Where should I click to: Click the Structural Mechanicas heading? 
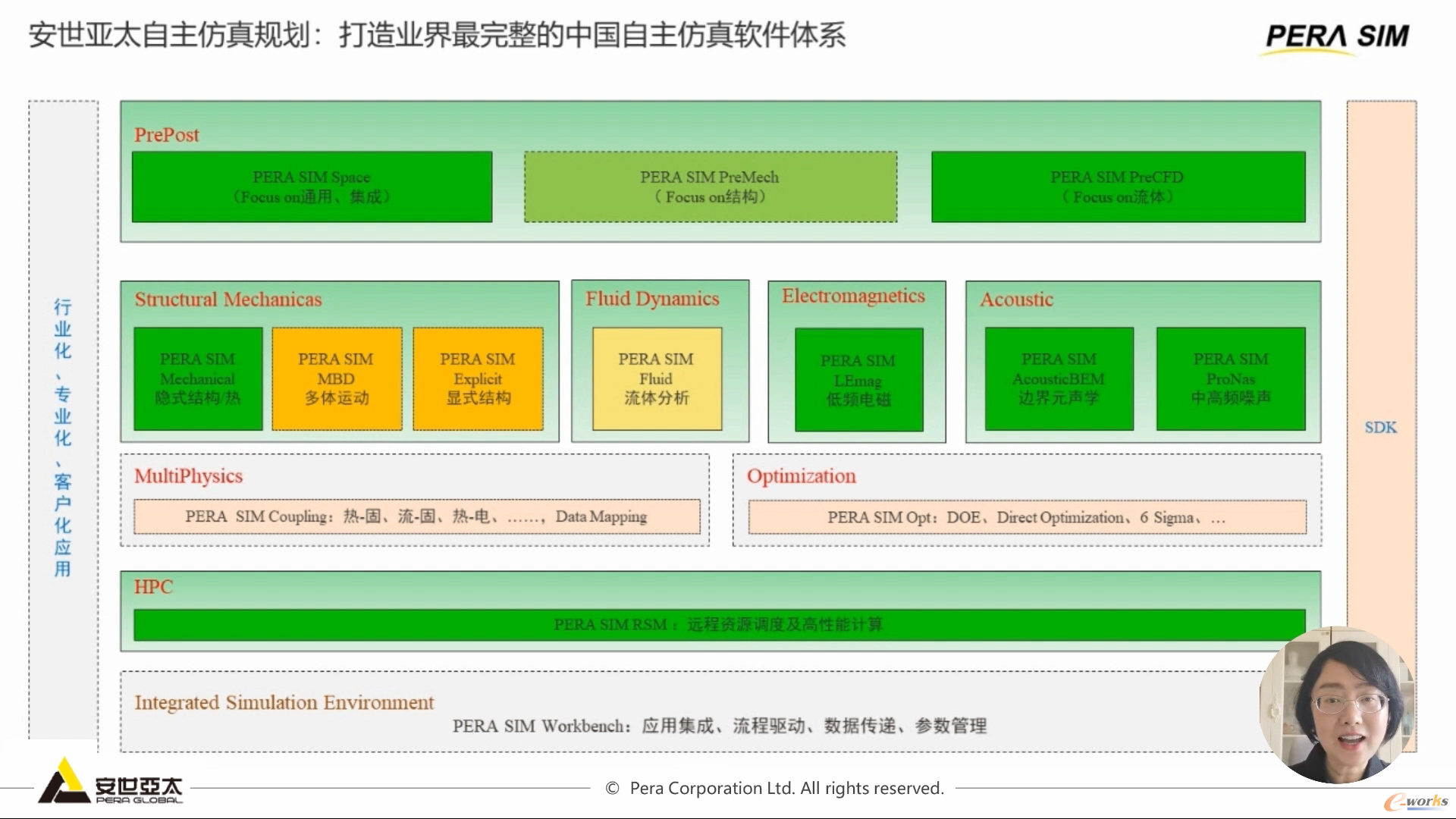pos(228,300)
